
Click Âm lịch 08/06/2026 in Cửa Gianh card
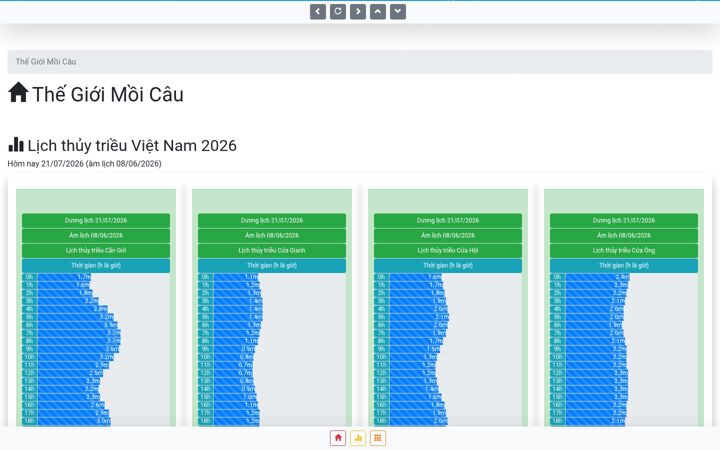point(272,235)
